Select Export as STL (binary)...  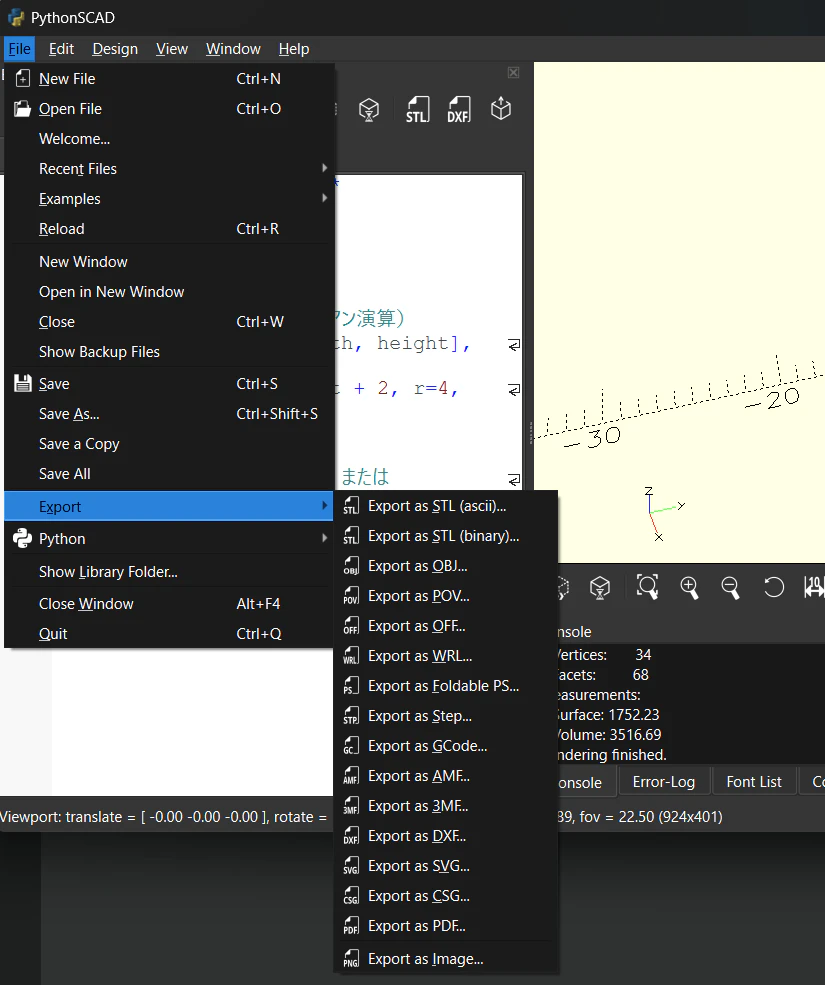pos(446,536)
